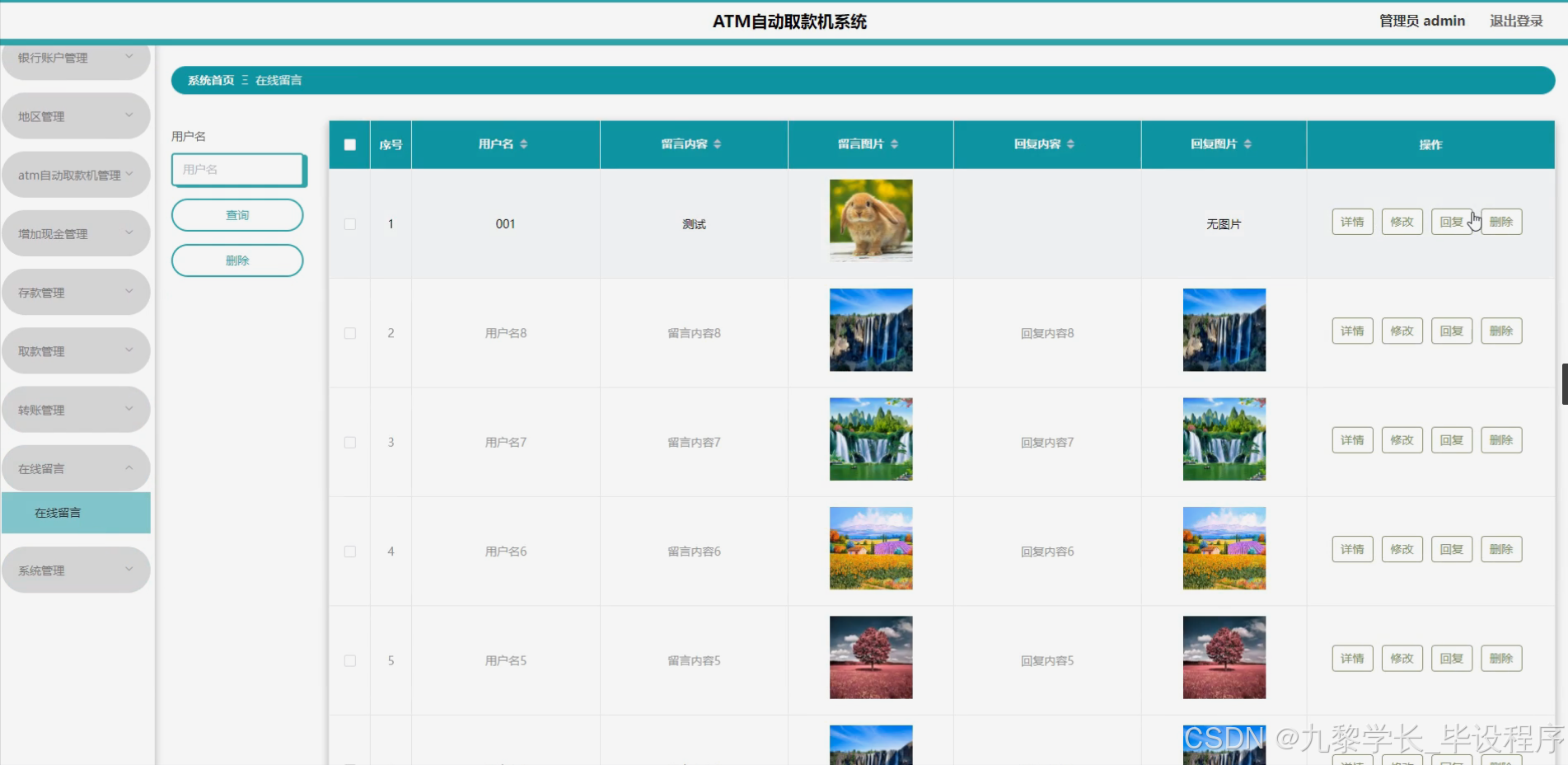
Task: Click 删除 for row 001
Action: pos(1501,222)
